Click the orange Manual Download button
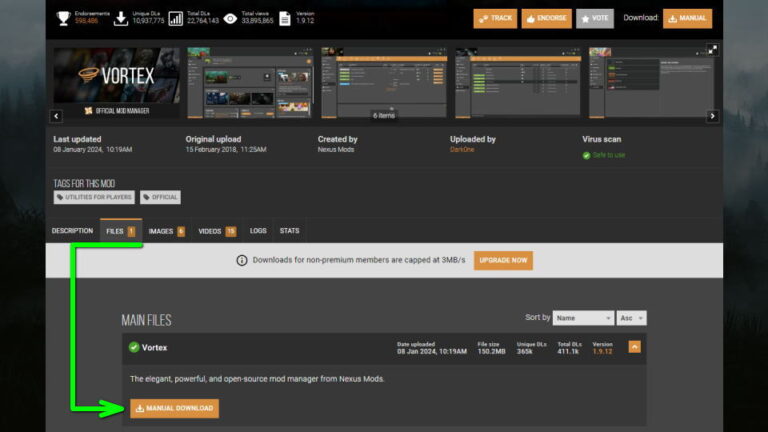Viewport: 768px width, 432px height. [174, 408]
